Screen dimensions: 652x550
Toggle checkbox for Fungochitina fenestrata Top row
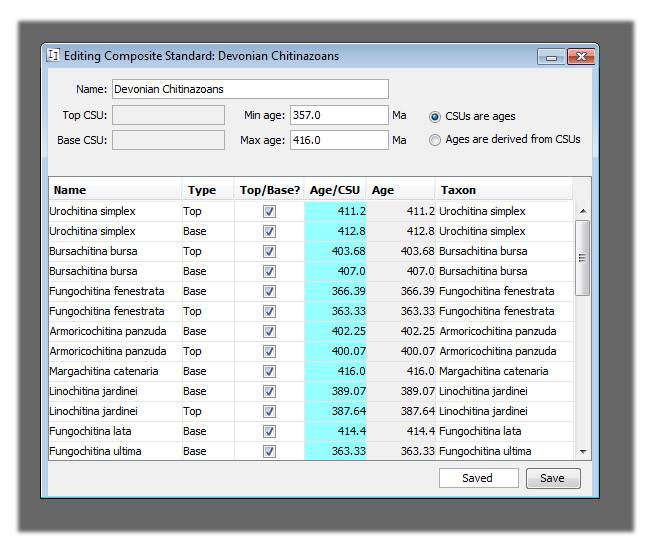269,311
